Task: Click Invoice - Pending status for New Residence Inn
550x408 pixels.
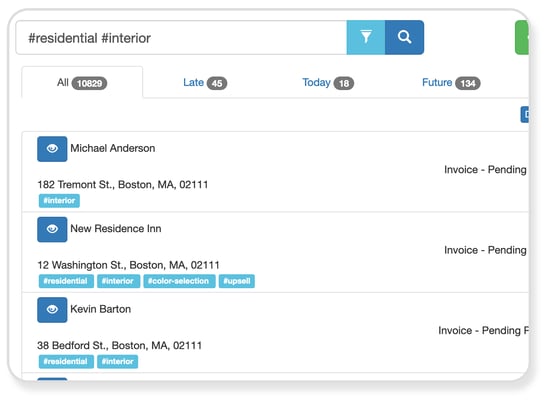Action: (x=485, y=250)
